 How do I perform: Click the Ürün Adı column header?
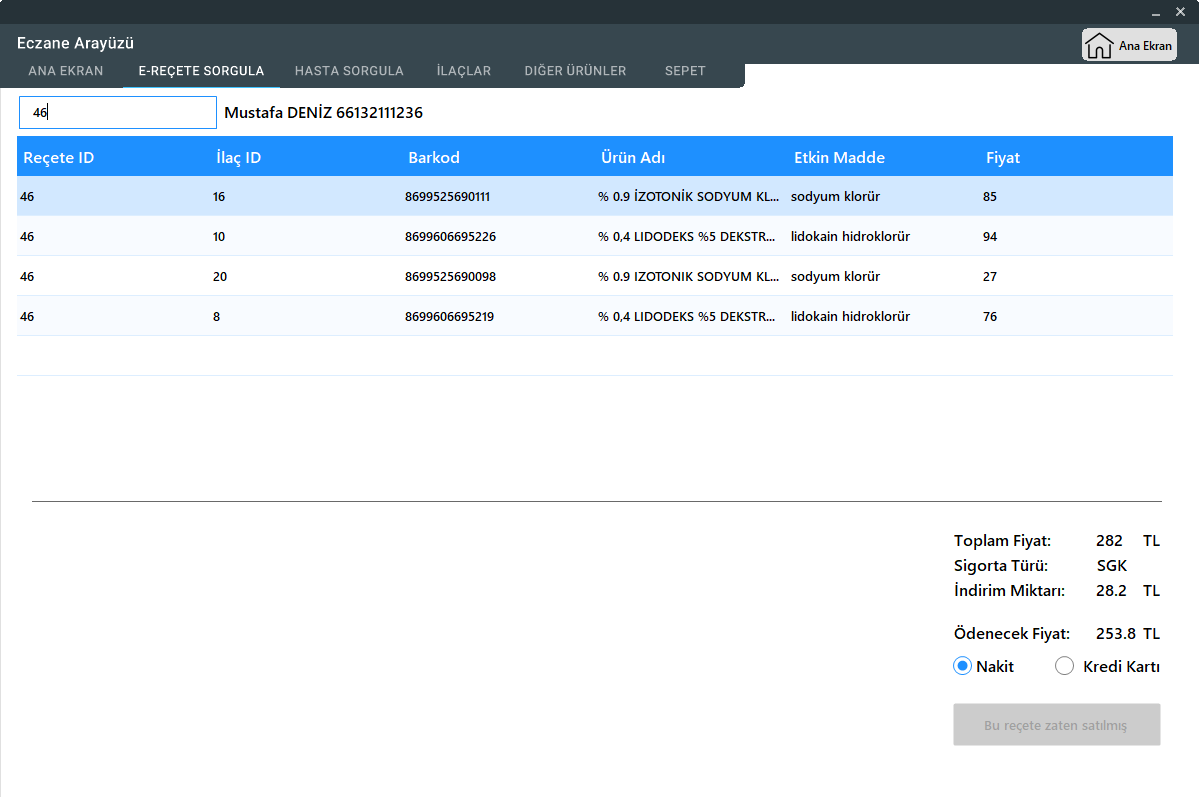633,158
